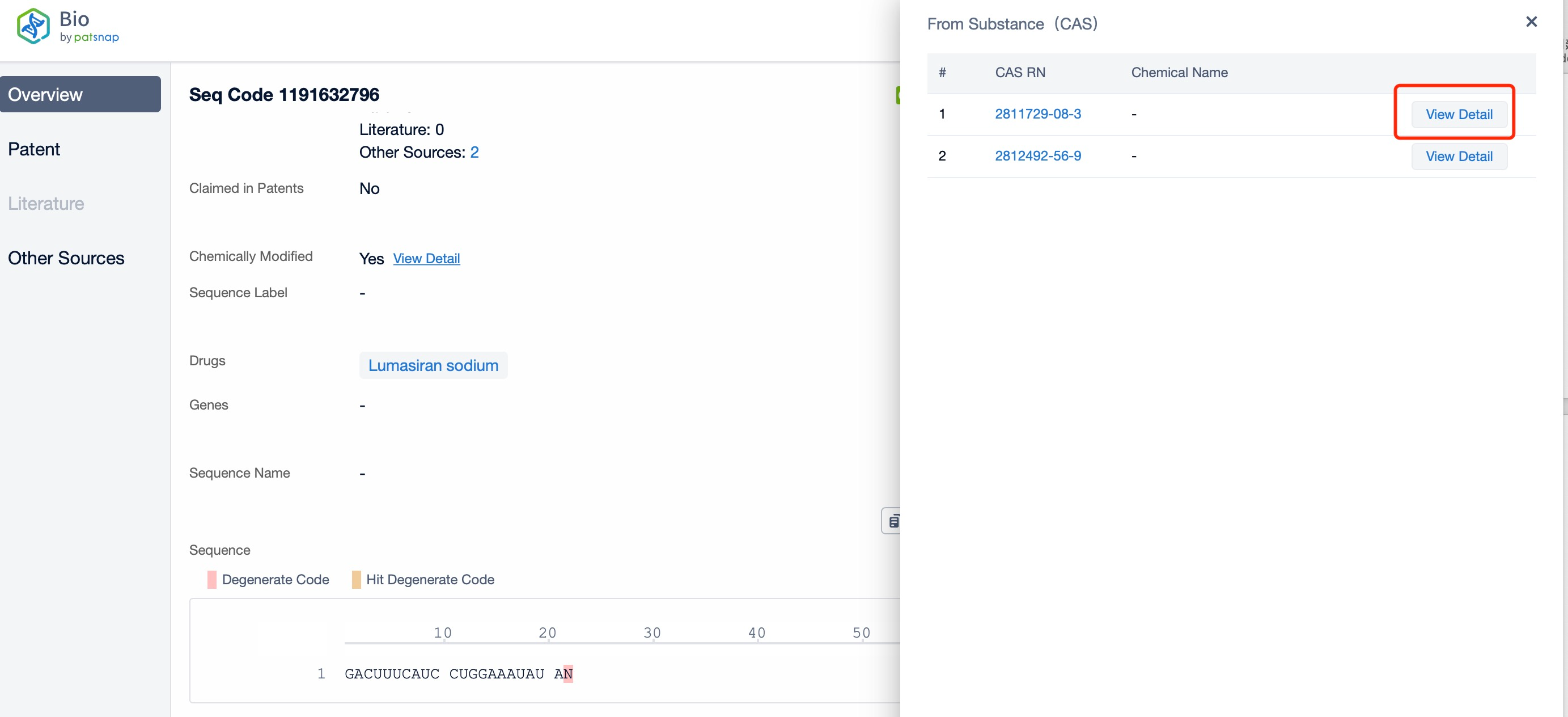Click CAS RN 2812492-56-9 link
Image resolution: width=1568 pixels, height=717 pixels.
click(1038, 156)
